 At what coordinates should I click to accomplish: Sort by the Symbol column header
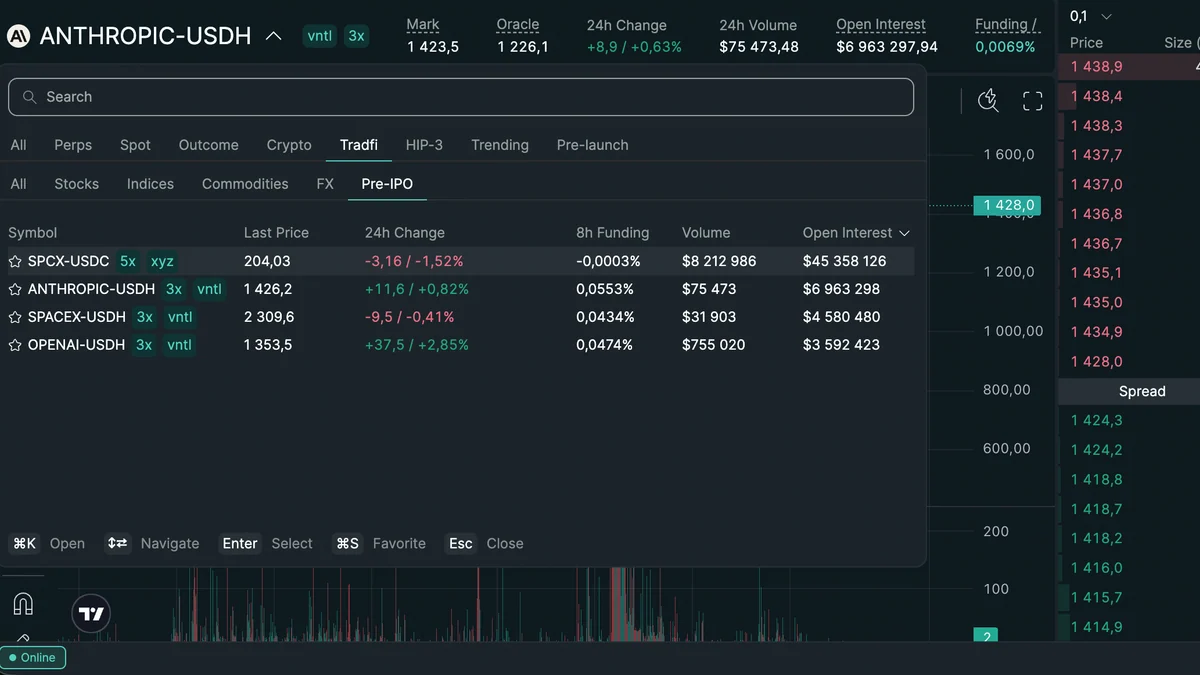pos(33,233)
